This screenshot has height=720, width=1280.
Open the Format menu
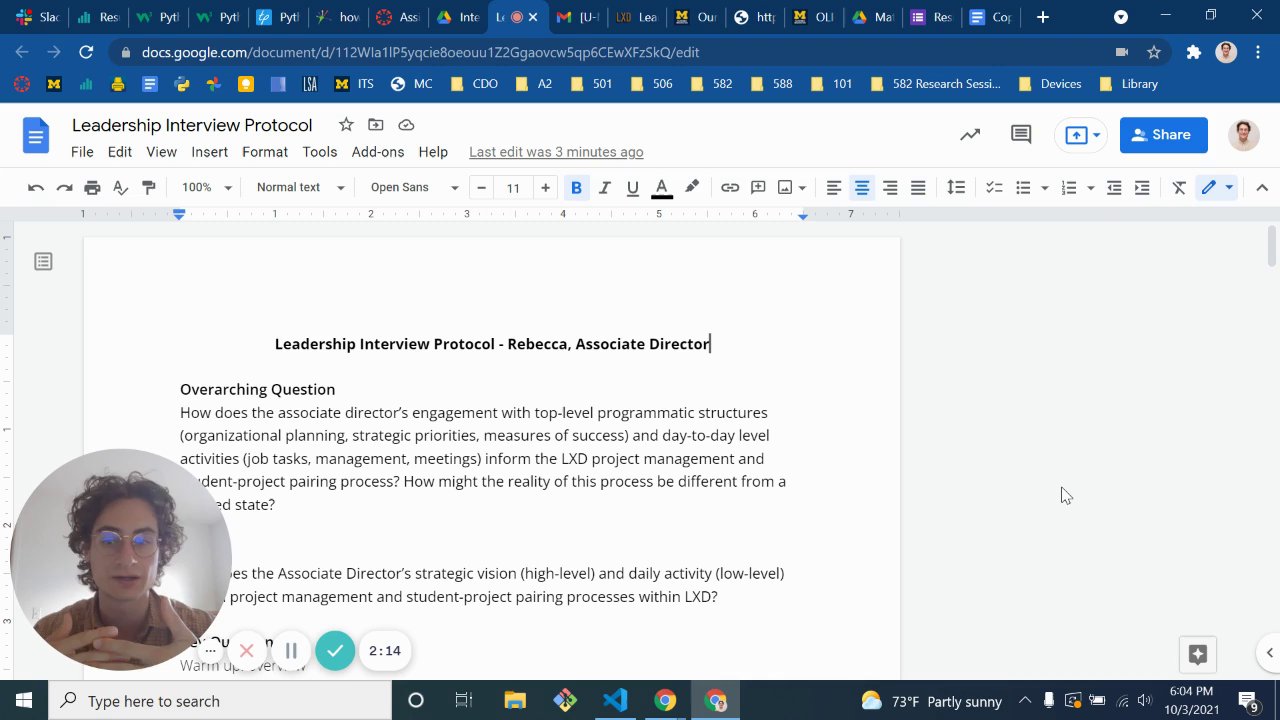(265, 152)
